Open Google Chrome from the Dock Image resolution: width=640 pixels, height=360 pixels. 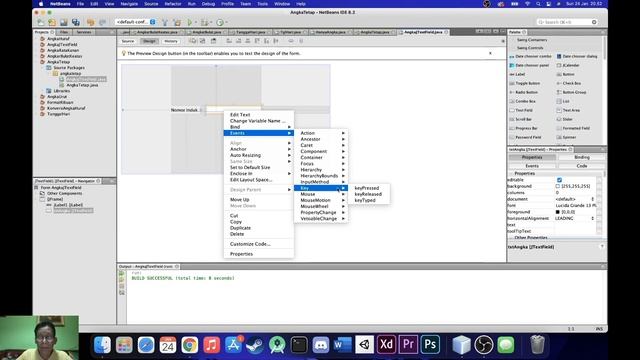tap(190, 345)
